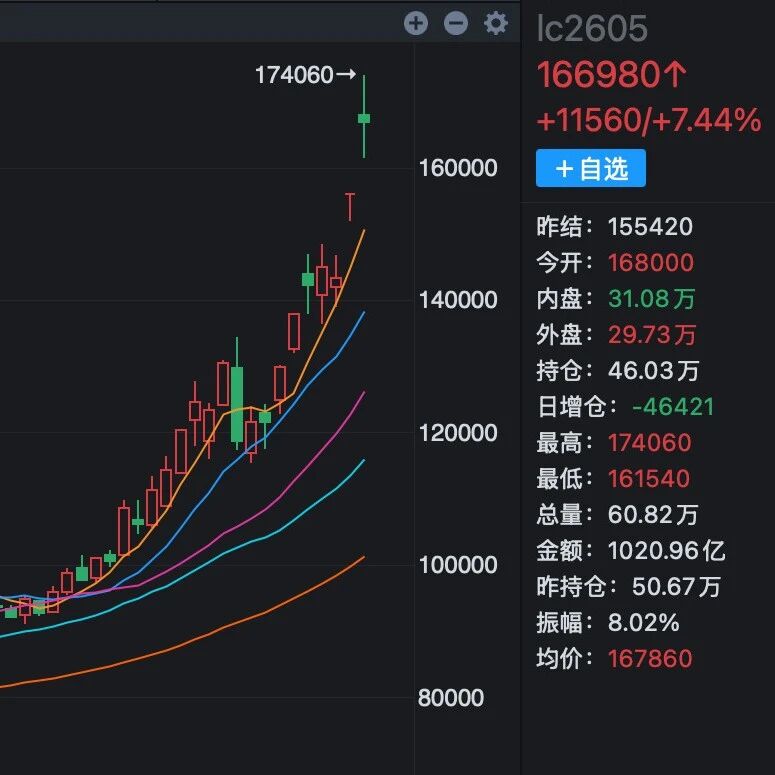Select the cyan moving average line
This screenshot has width=775, height=775.
click(300, 518)
